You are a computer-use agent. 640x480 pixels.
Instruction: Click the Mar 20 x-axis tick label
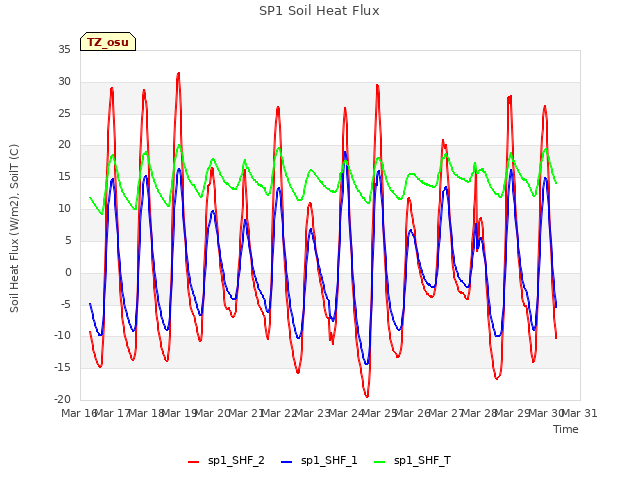coord(213,413)
